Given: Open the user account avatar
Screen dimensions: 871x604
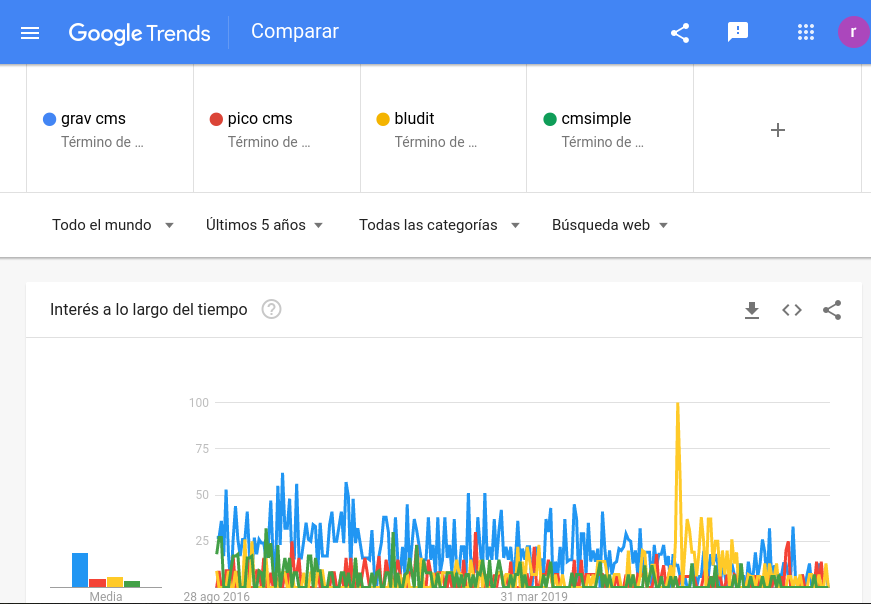Looking at the screenshot, I should click(852, 32).
